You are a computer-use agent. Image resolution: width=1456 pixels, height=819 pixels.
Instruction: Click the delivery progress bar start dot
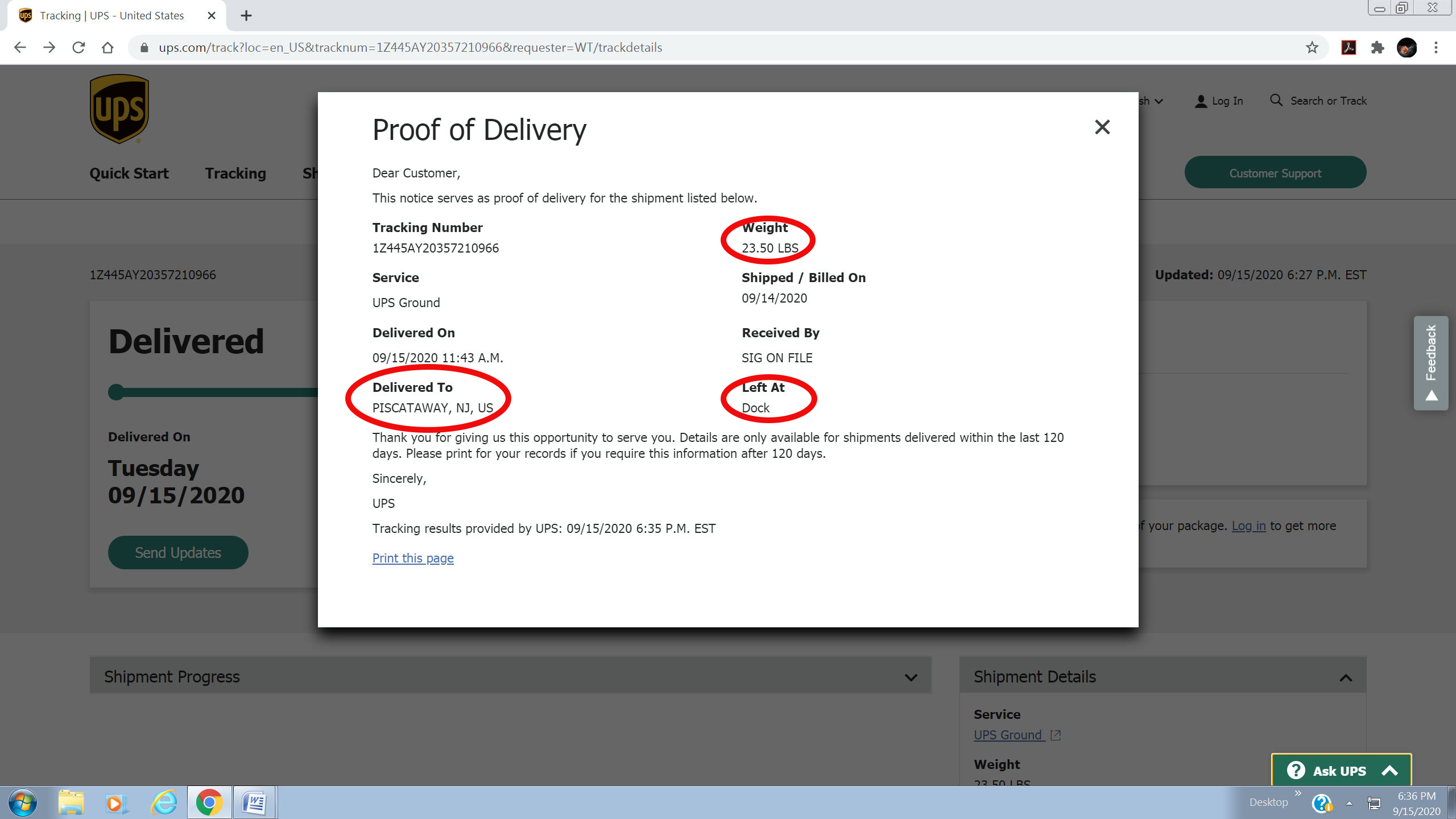click(115, 392)
